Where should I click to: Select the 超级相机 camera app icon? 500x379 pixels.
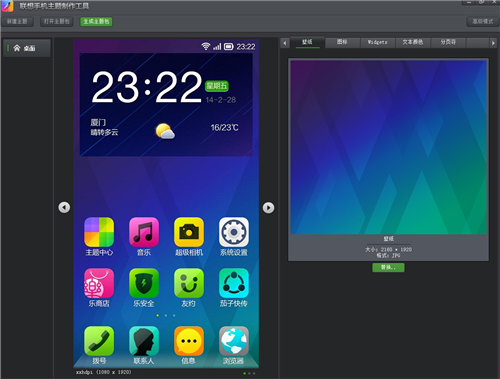tap(189, 232)
